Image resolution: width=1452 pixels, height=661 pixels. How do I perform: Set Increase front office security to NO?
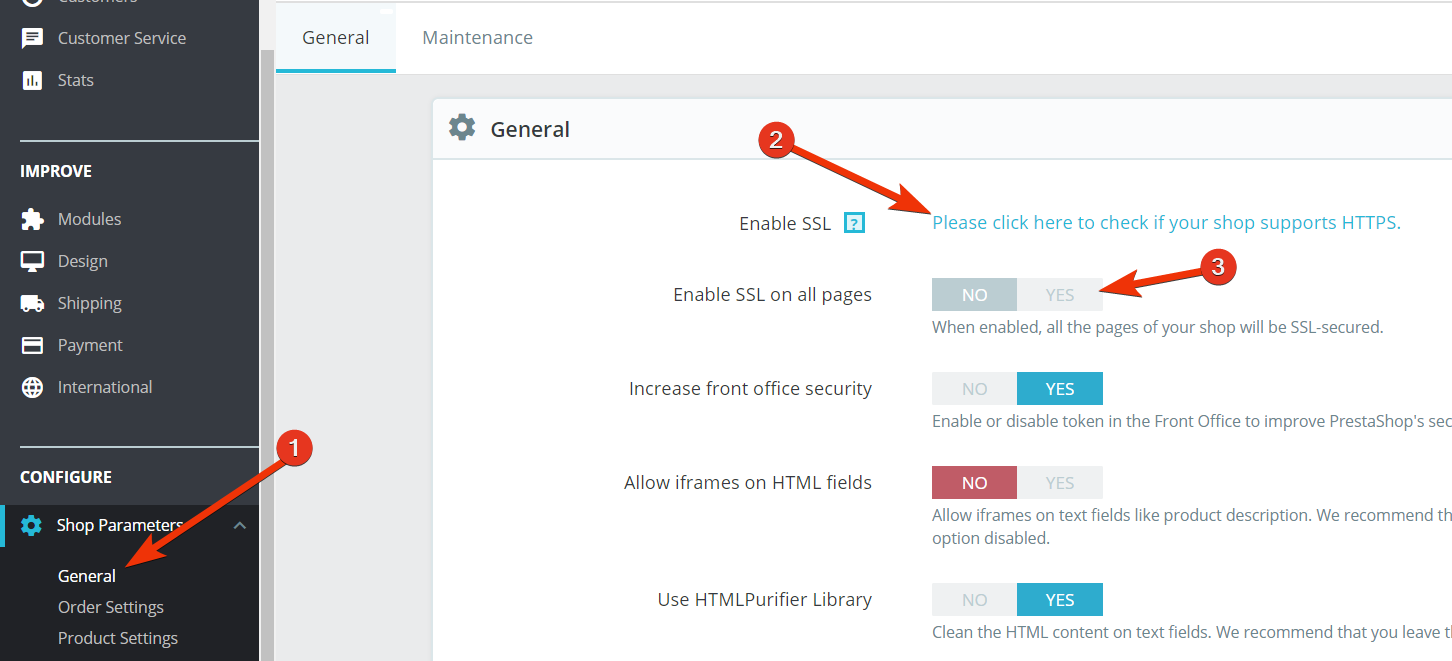[x=974, y=389]
